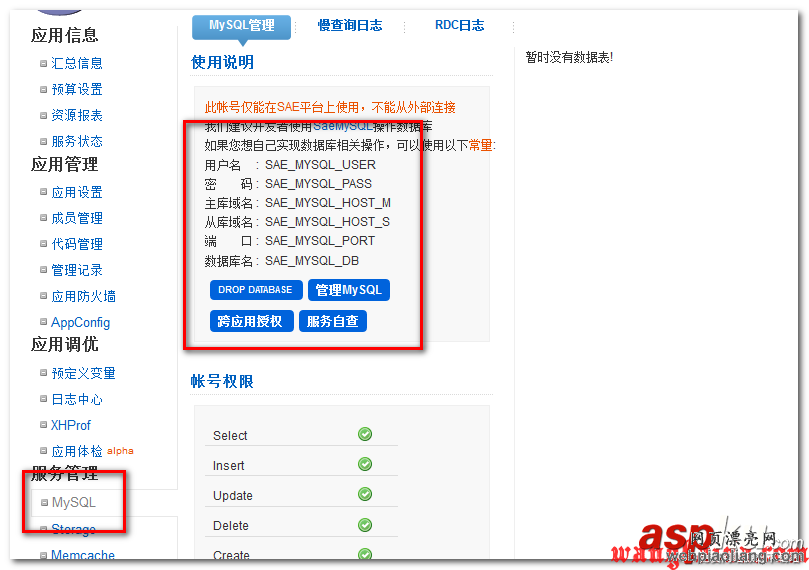The height and width of the screenshot is (570, 809).
Task: Open AppConfig in the sidebar
Action: coord(80,322)
